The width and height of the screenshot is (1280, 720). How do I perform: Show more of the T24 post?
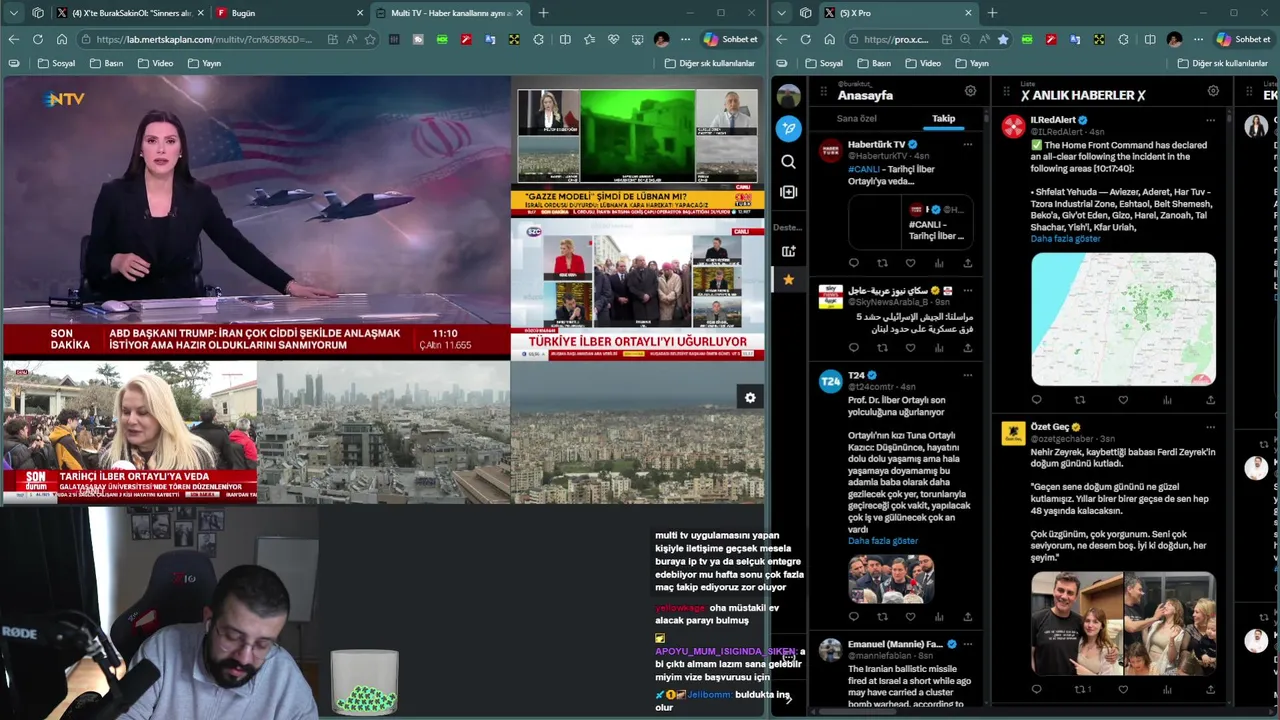pos(882,541)
